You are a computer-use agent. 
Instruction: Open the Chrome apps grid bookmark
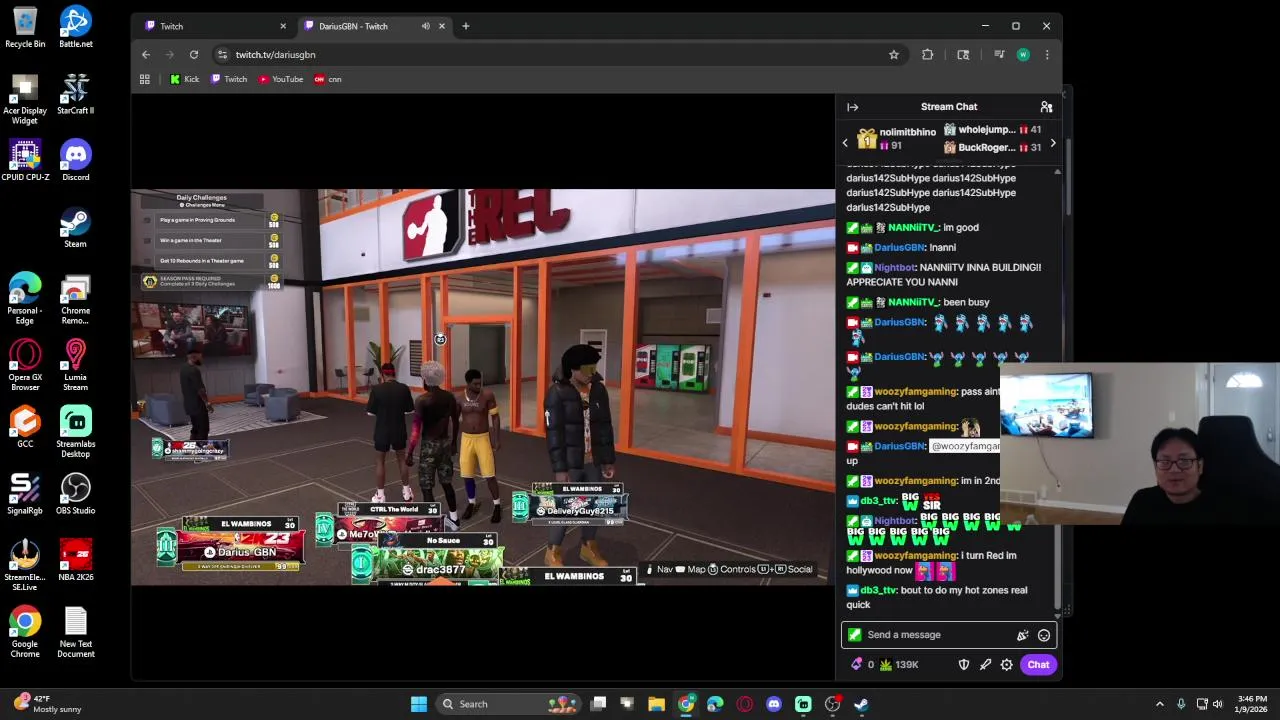pos(145,79)
